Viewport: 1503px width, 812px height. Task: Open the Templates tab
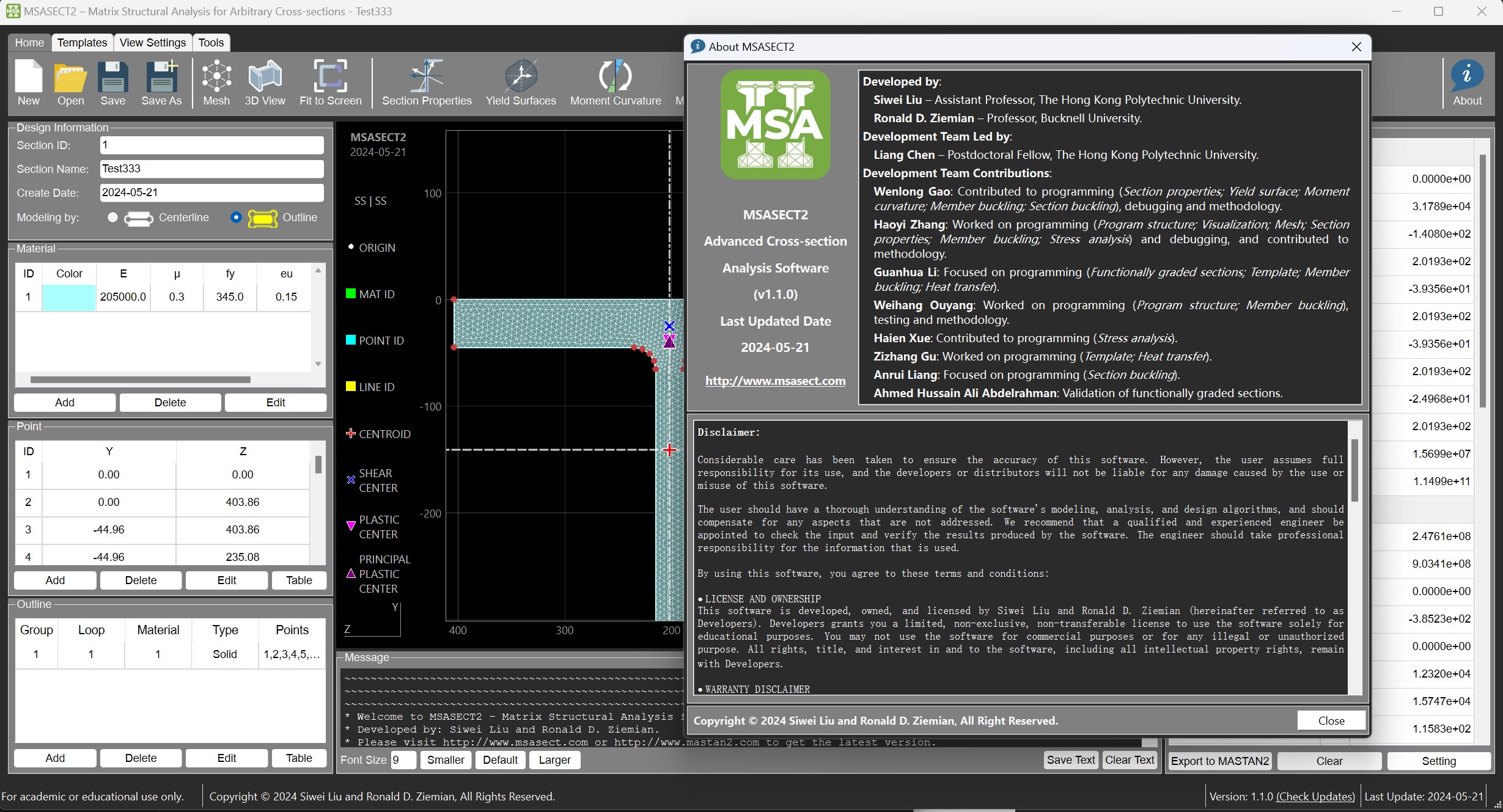coord(82,42)
